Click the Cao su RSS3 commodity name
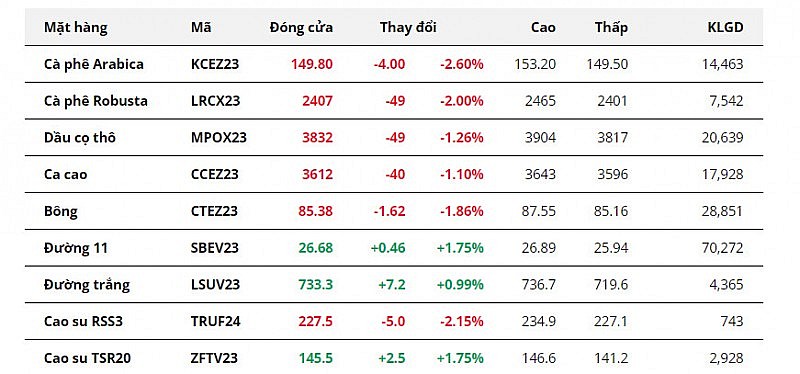The width and height of the screenshot is (800, 374). pos(83,321)
